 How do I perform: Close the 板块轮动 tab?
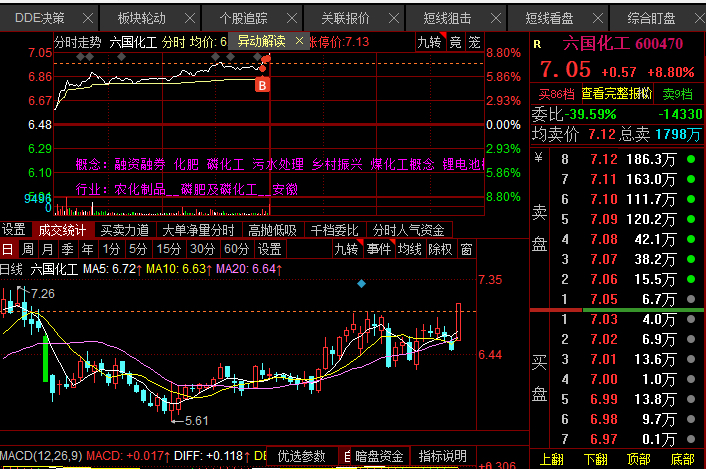tap(190, 18)
